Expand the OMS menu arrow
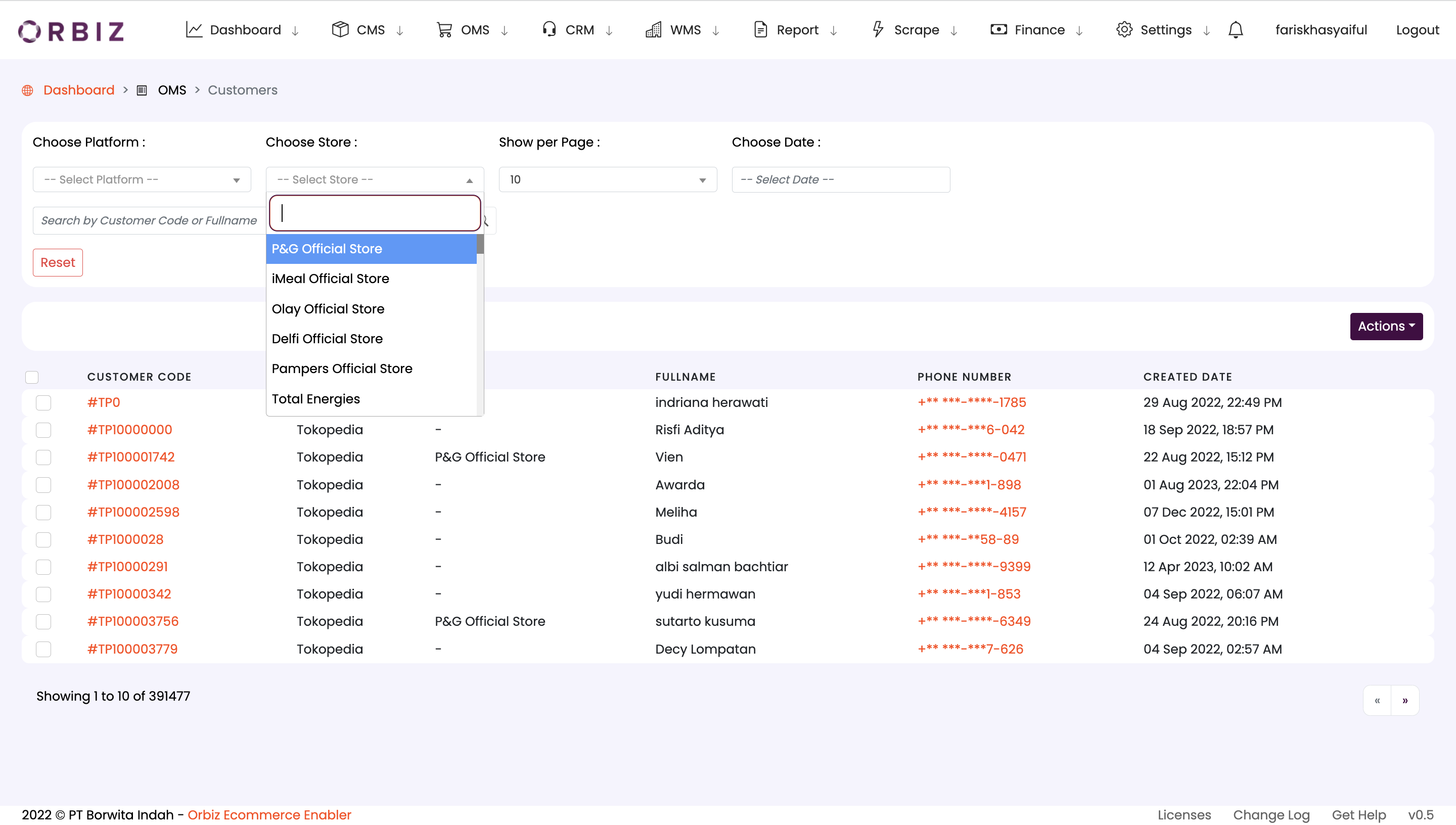Viewport: 1456px width, 825px height. 504,31
